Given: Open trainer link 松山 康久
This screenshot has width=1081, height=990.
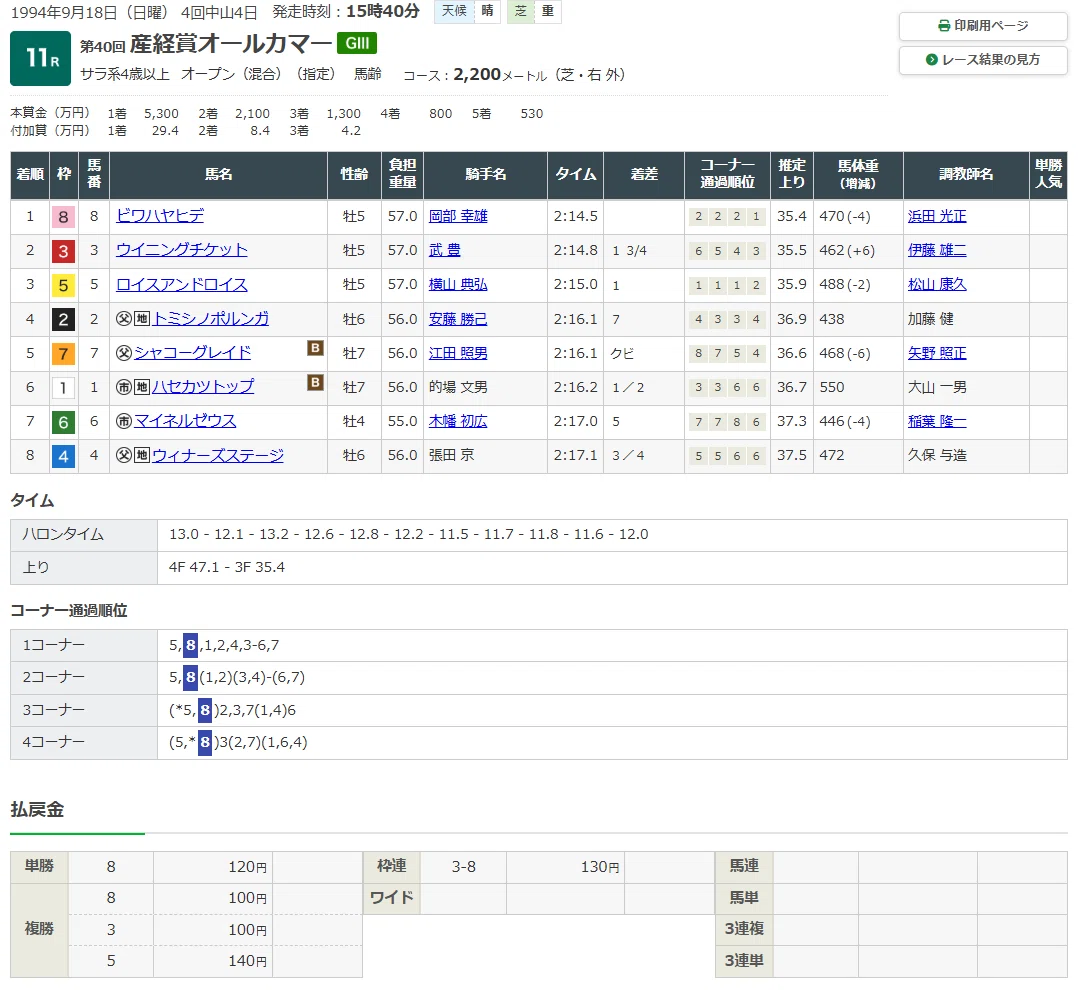Looking at the screenshot, I should (937, 284).
